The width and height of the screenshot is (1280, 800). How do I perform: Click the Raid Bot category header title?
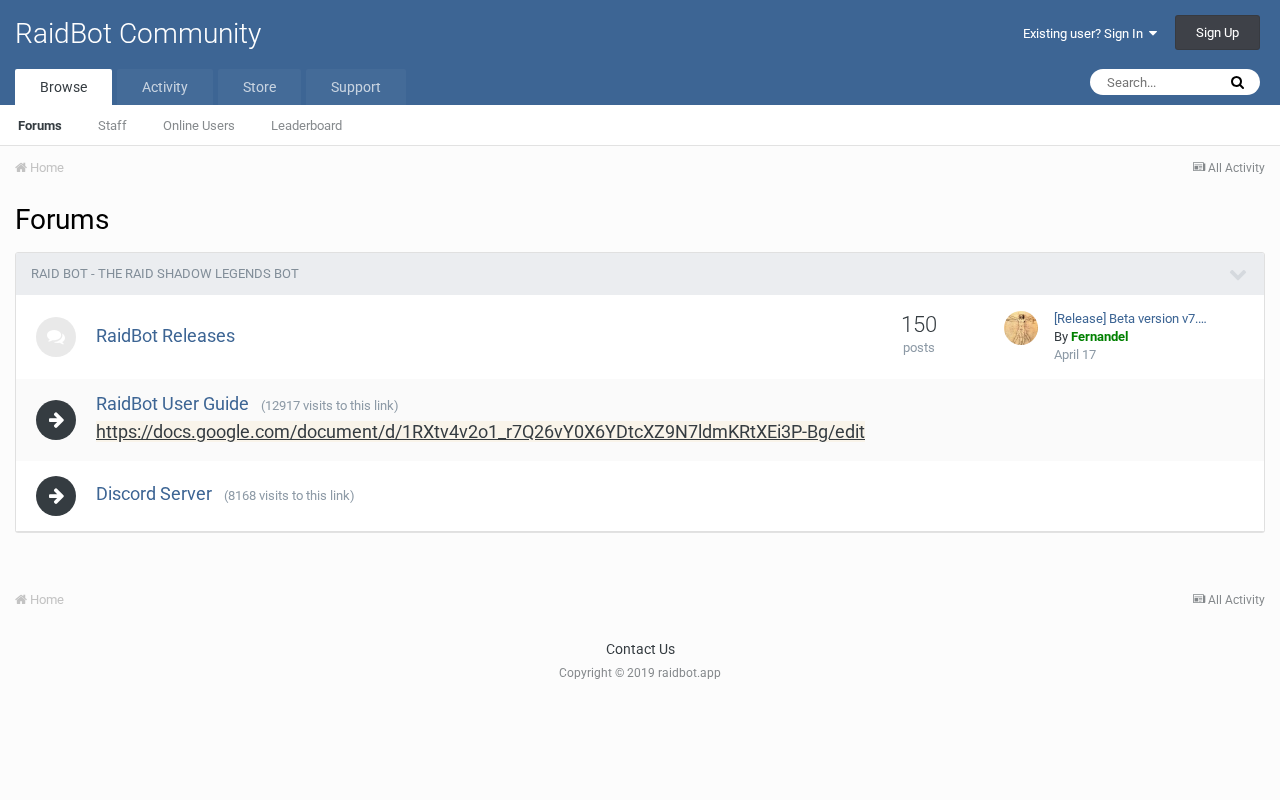(x=165, y=274)
